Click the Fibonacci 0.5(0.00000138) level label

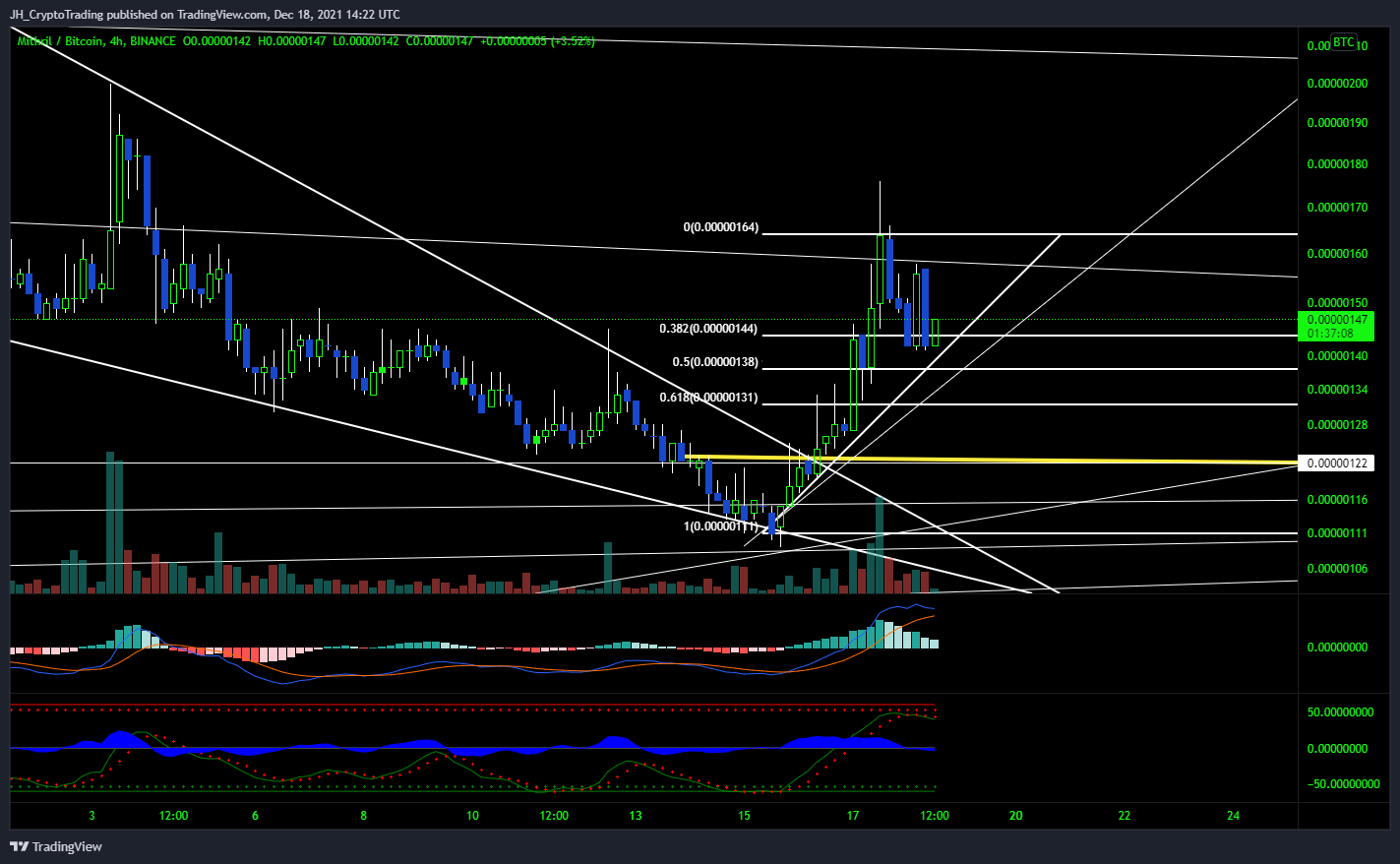[x=715, y=362]
